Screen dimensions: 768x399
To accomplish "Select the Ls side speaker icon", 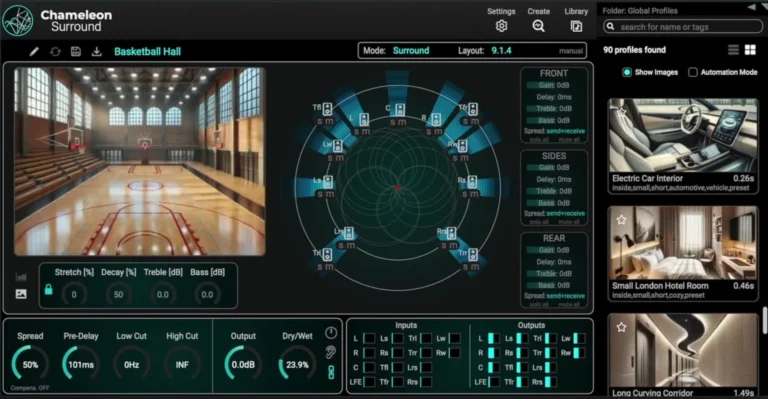I will (x=328, y=182).
